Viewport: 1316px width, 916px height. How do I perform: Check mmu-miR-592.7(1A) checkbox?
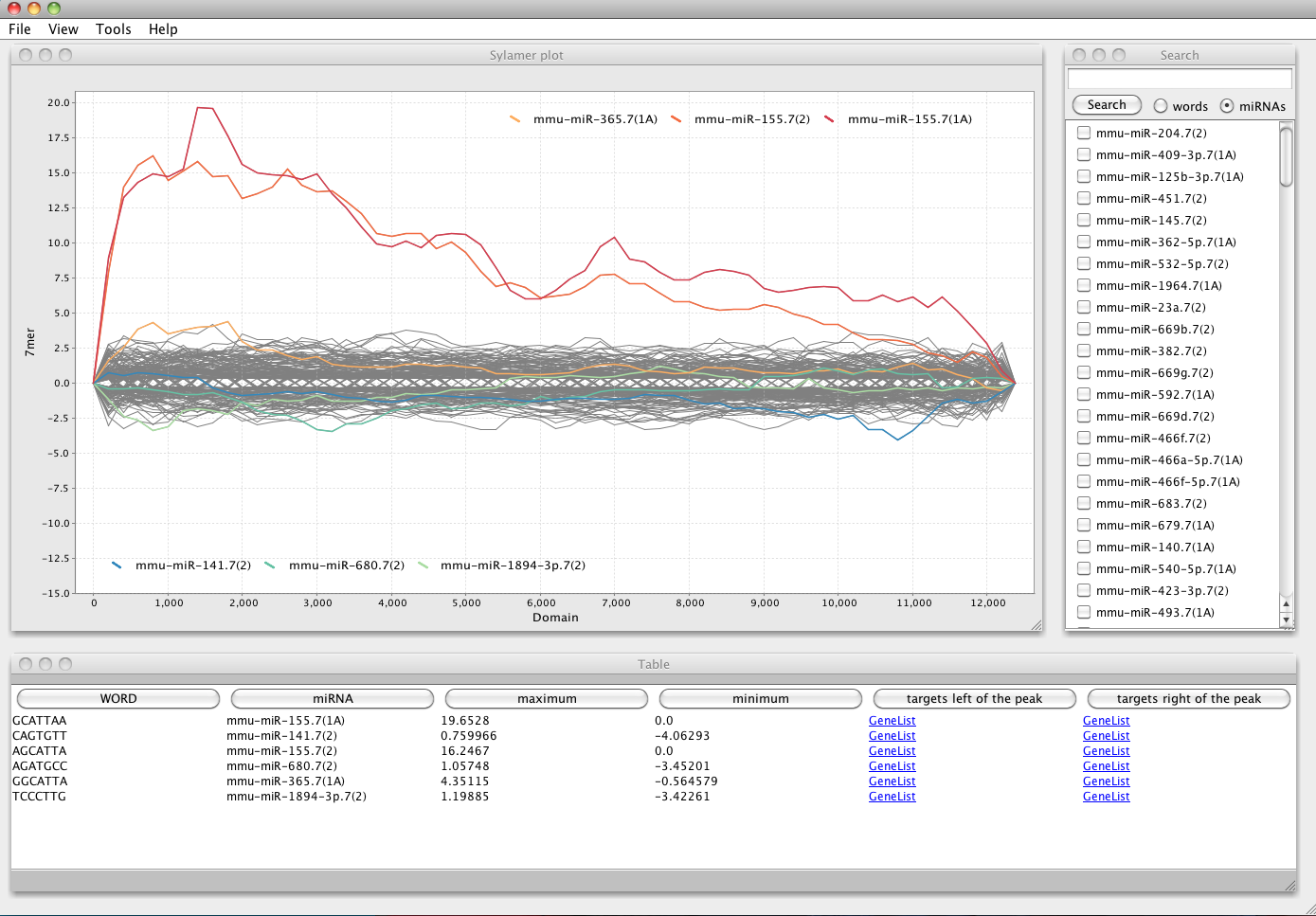1084,394
